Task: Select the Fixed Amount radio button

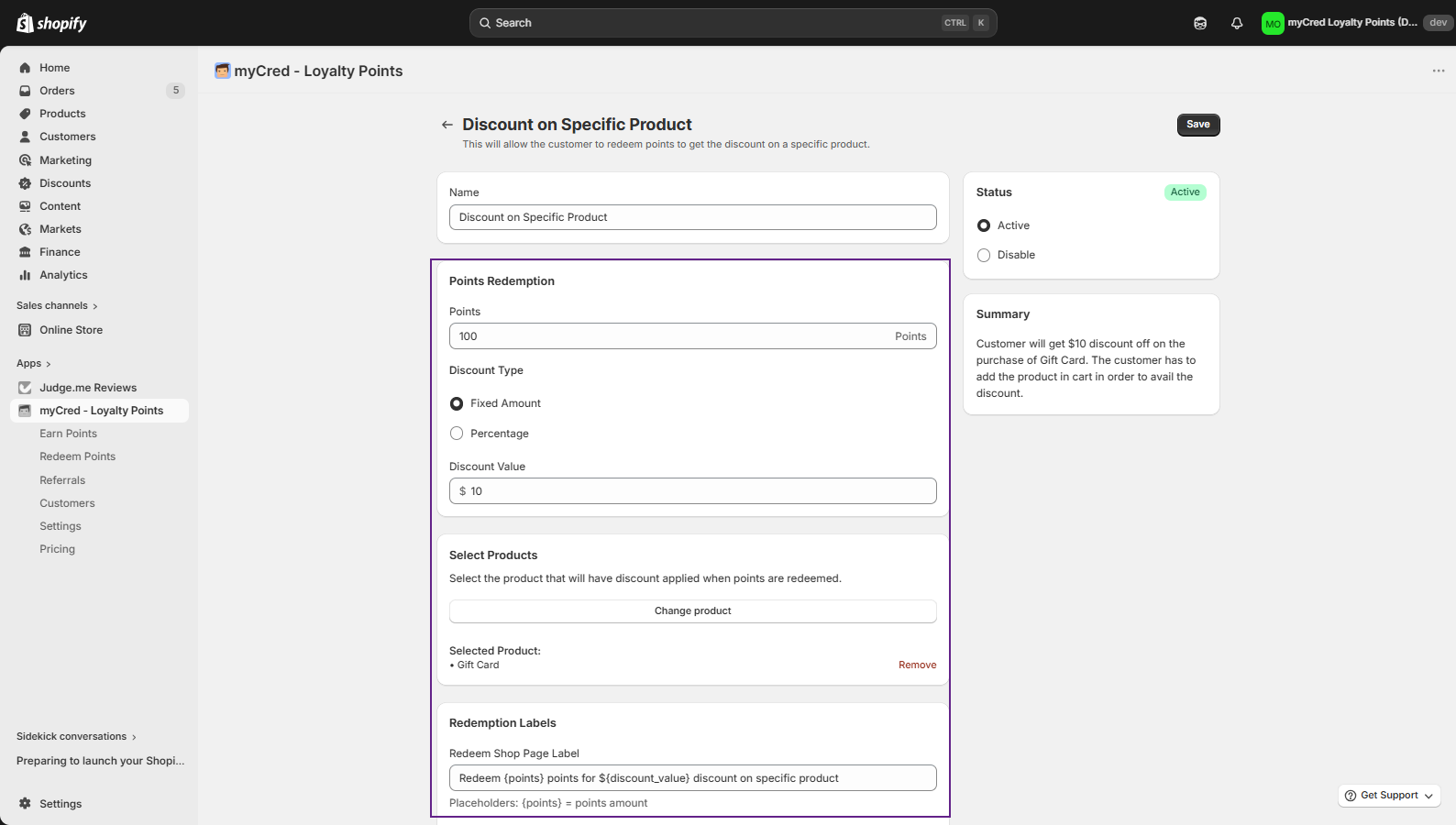Action: click(457, 403)
